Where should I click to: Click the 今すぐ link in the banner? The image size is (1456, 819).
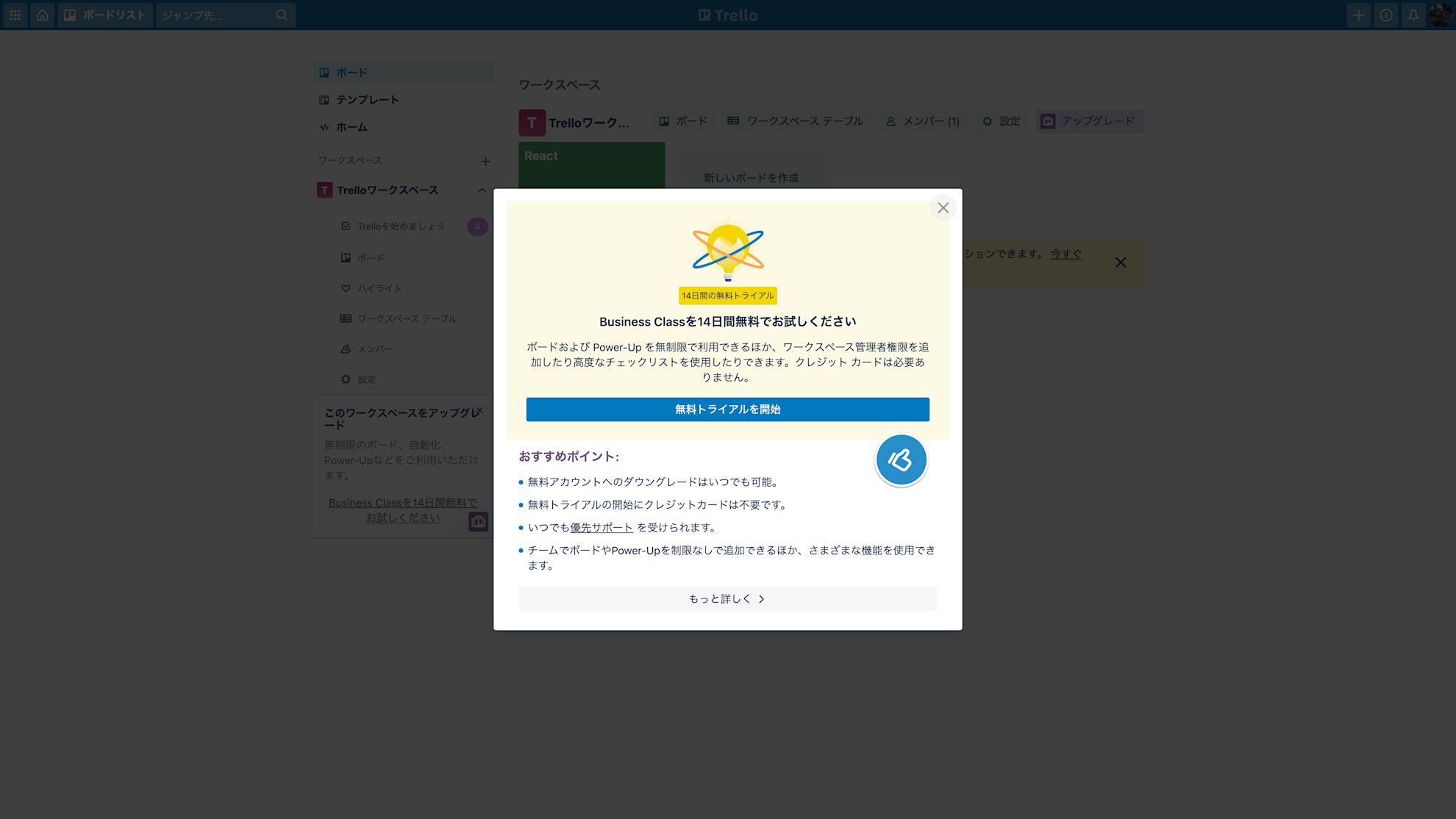[1066, 254]
